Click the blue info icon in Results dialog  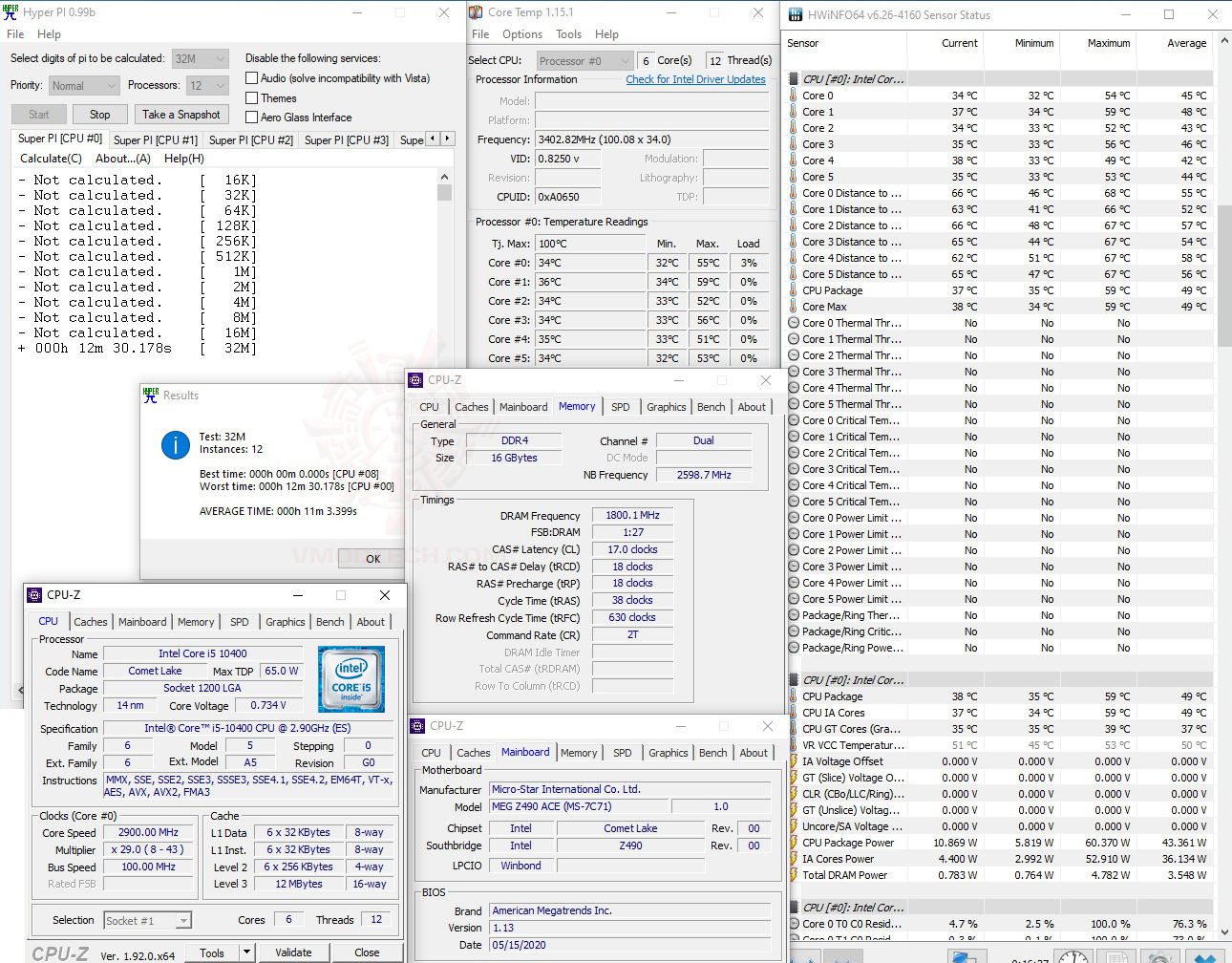point(176,444)
